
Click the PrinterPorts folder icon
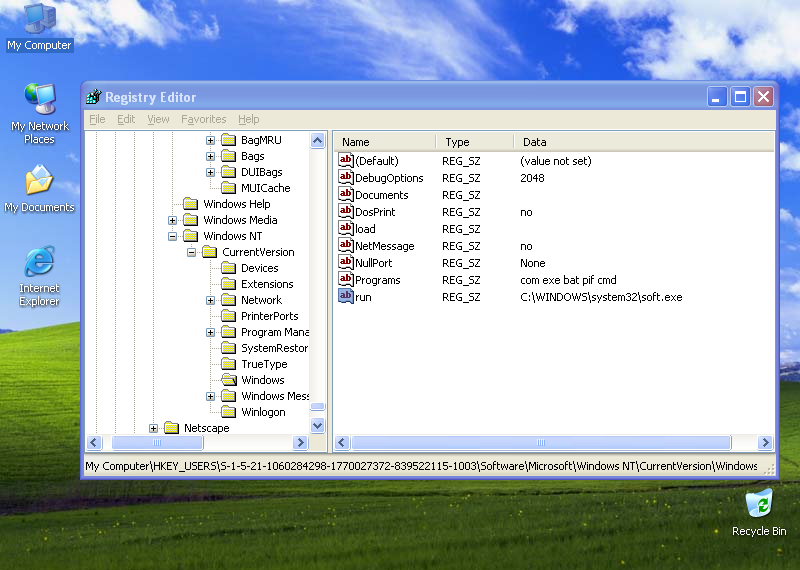click(229, 316)
